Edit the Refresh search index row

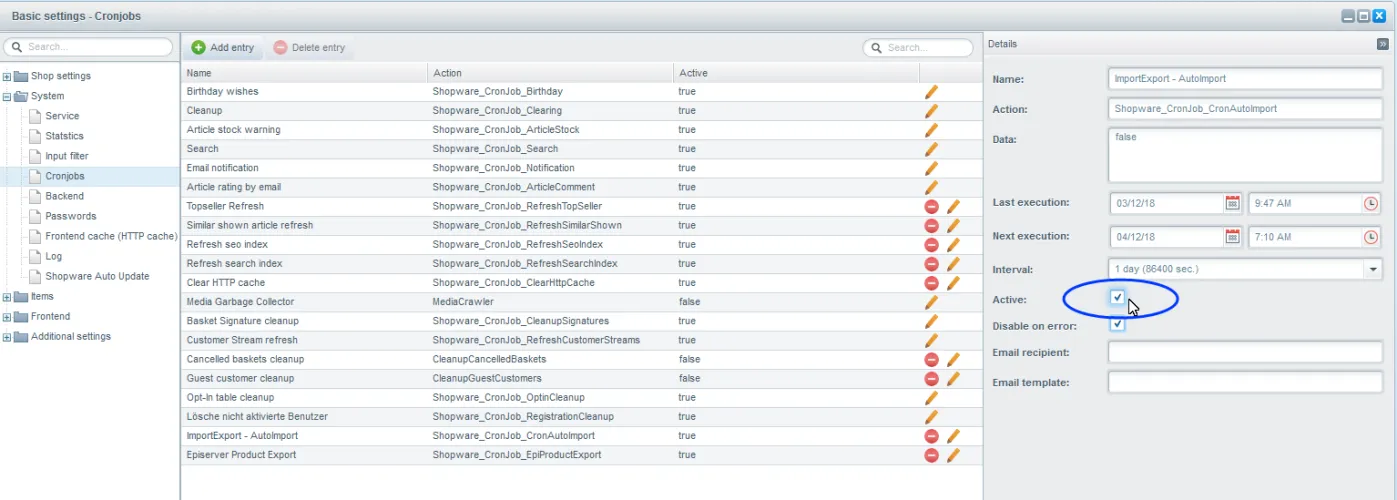(x=953, y=263)
